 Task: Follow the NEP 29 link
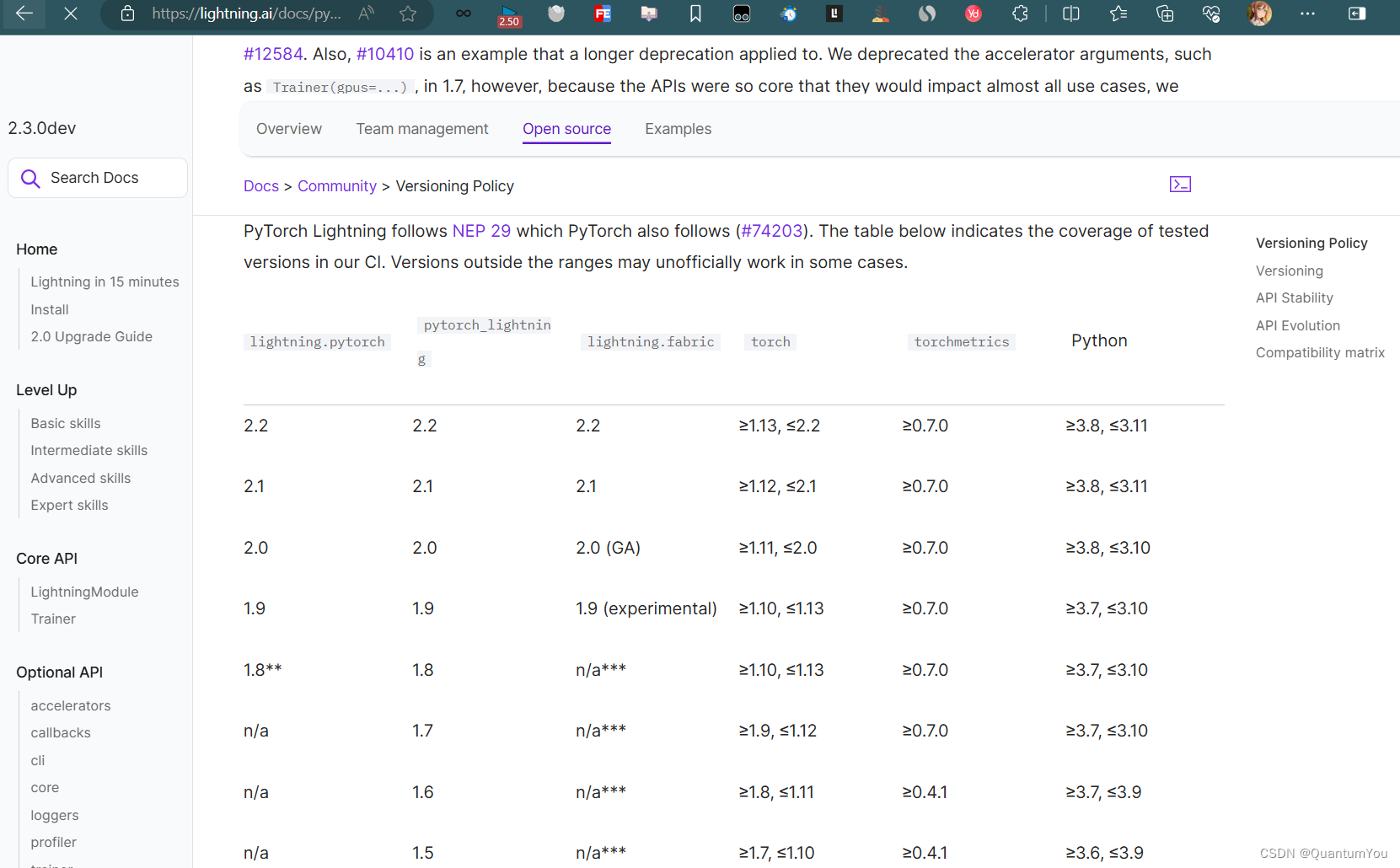(481, 231)
